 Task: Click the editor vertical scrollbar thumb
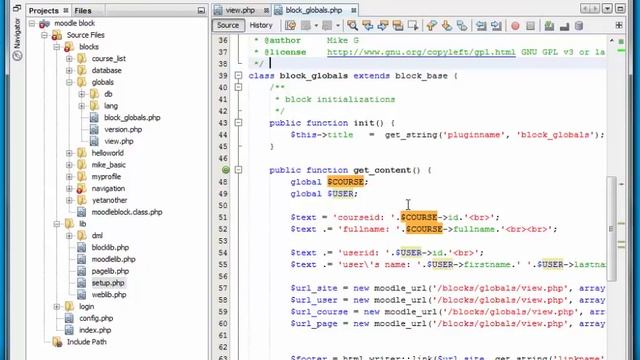pos(611,229)
